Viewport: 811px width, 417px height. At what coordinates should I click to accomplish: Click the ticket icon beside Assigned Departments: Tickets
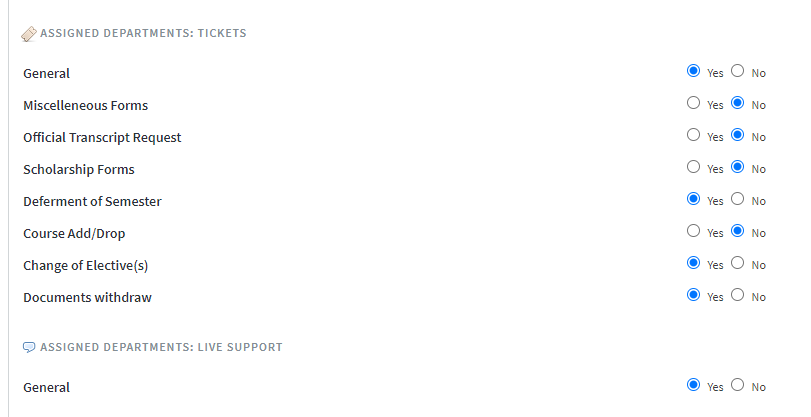[29, 34]
